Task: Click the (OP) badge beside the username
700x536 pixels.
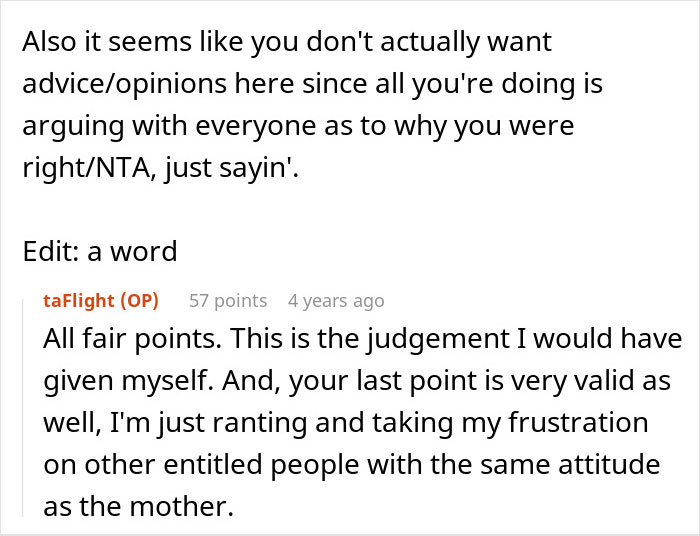Action: 146,300
